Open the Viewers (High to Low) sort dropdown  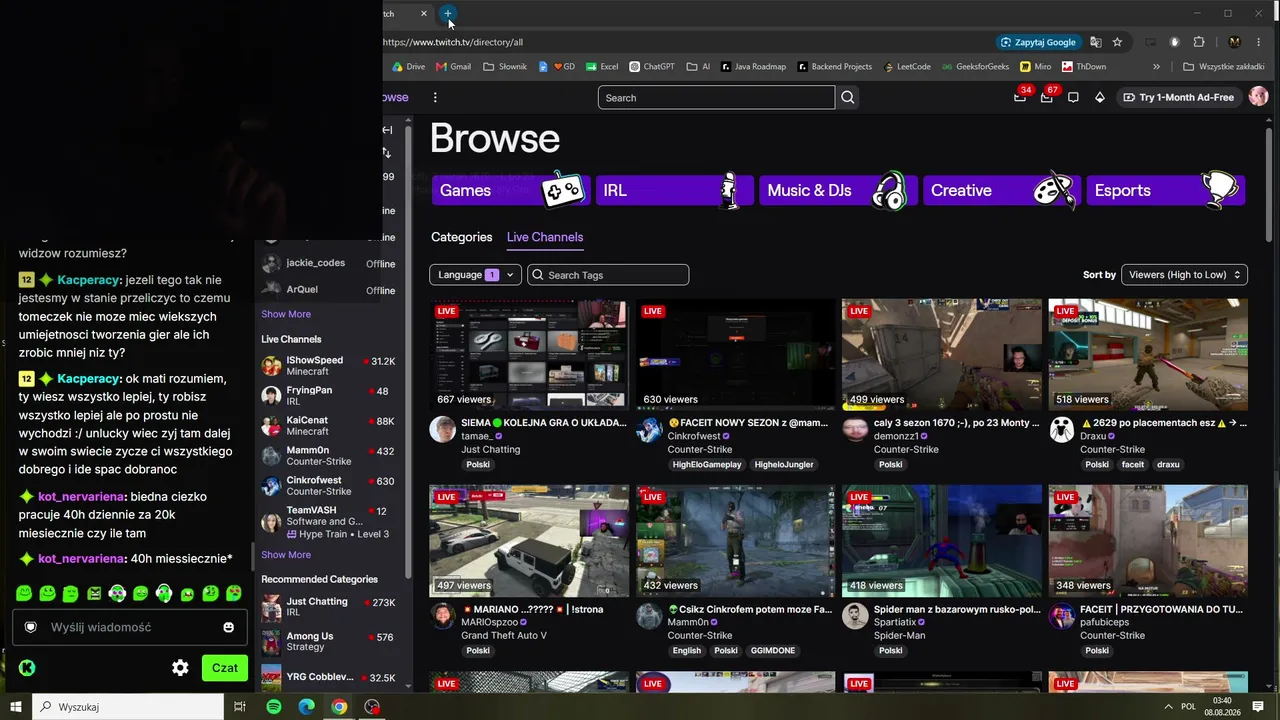1184,275
